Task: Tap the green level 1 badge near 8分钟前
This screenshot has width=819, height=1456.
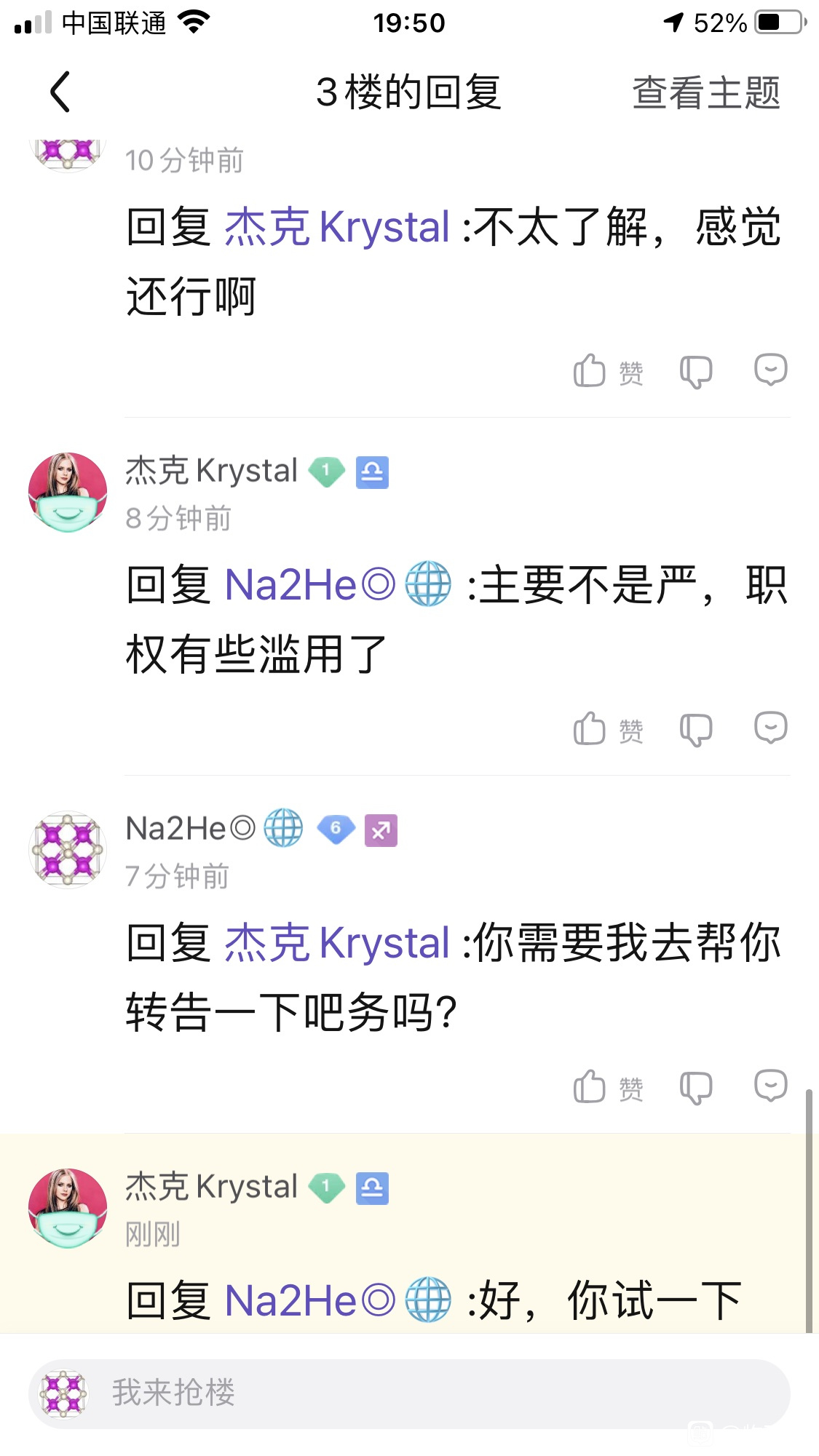Action: 326,472
